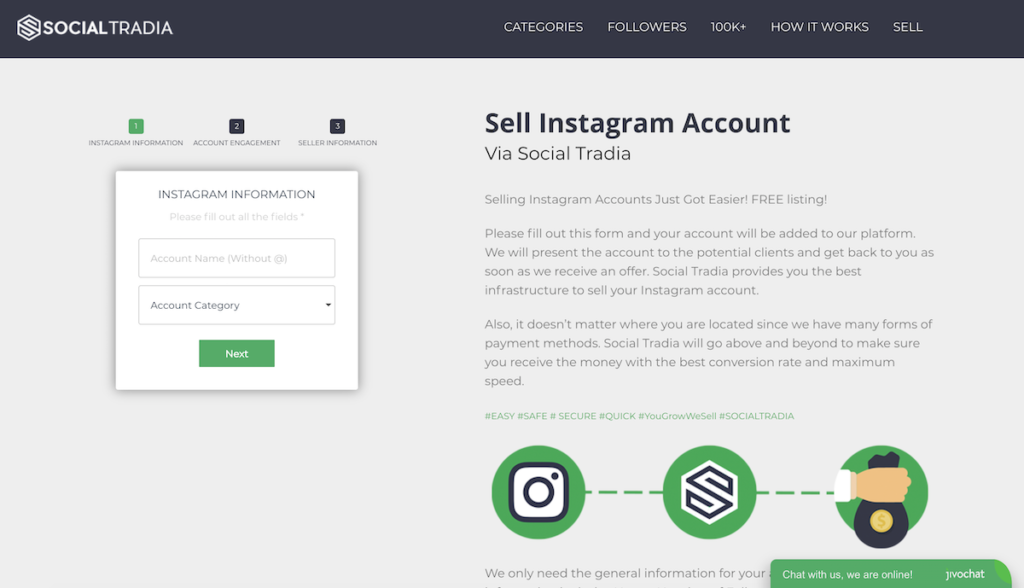Viewport: 1024px width, 588px height.
Task: Click the Social Tradia logo
Action: [x=95, y=27]
